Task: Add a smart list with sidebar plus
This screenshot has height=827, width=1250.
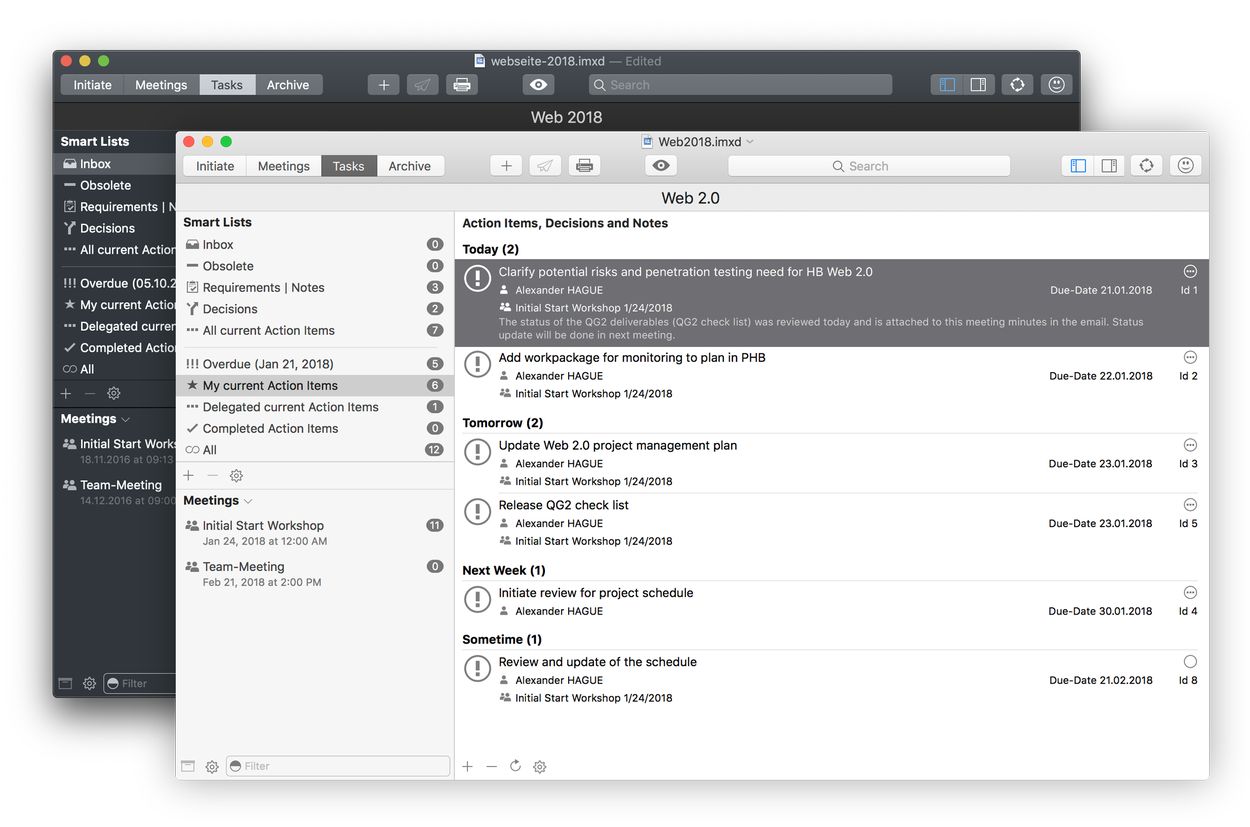Action: coord(188,476)
